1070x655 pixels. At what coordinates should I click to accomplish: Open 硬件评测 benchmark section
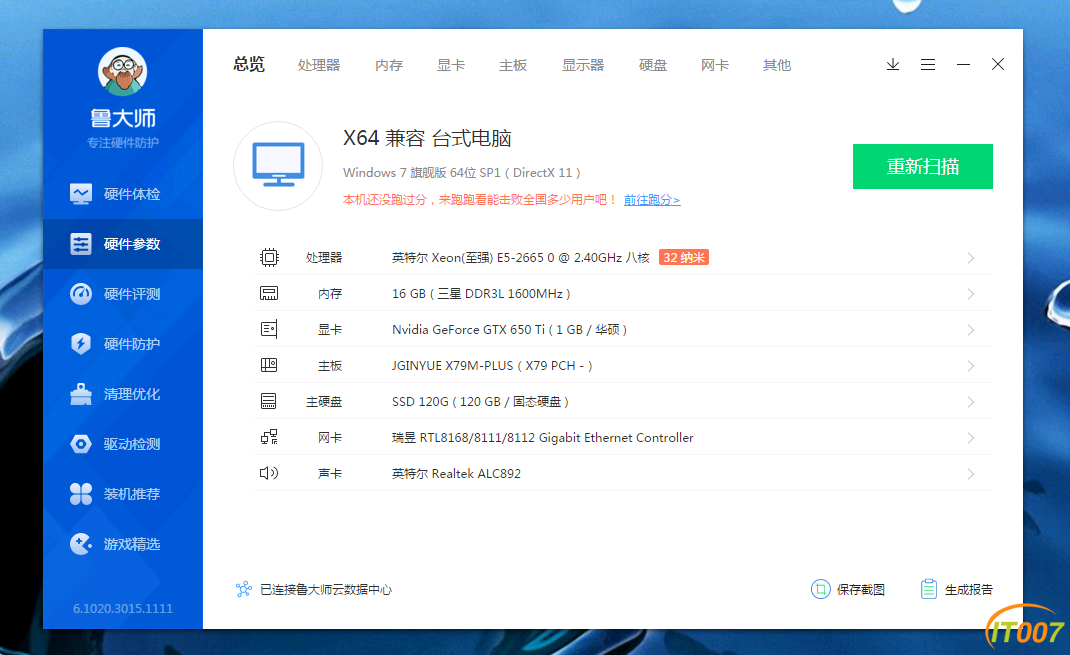123,294
